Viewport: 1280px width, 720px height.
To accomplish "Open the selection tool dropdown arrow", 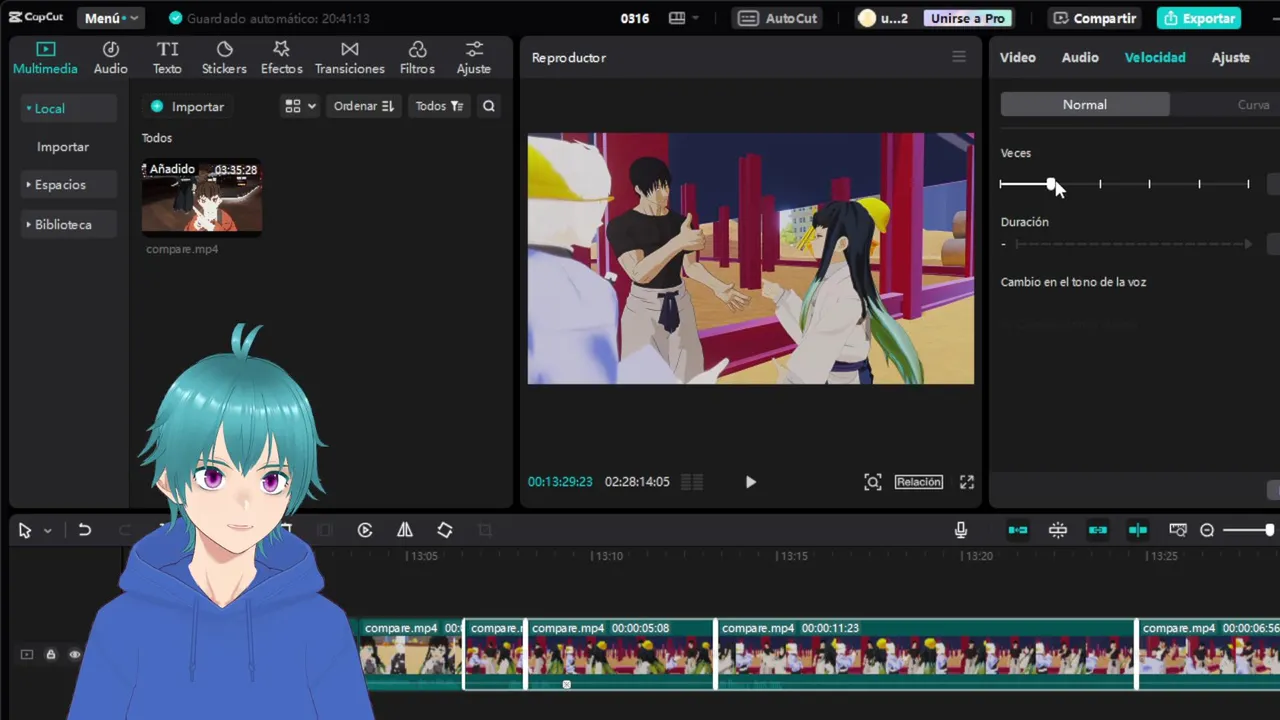I will click(47, 531).
